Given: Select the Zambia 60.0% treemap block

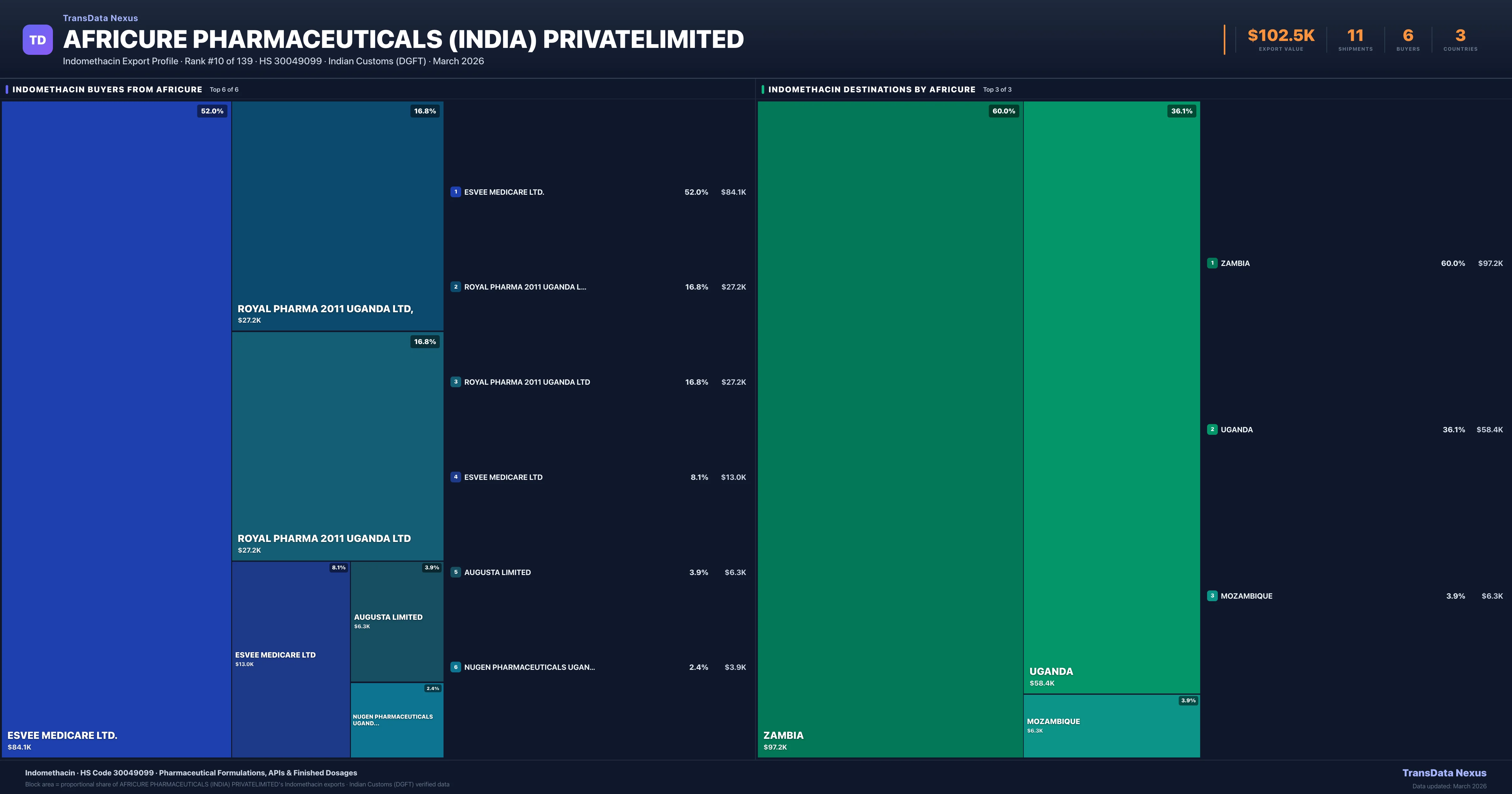Looking at the screenshot, I should click(x=890, y=429).
